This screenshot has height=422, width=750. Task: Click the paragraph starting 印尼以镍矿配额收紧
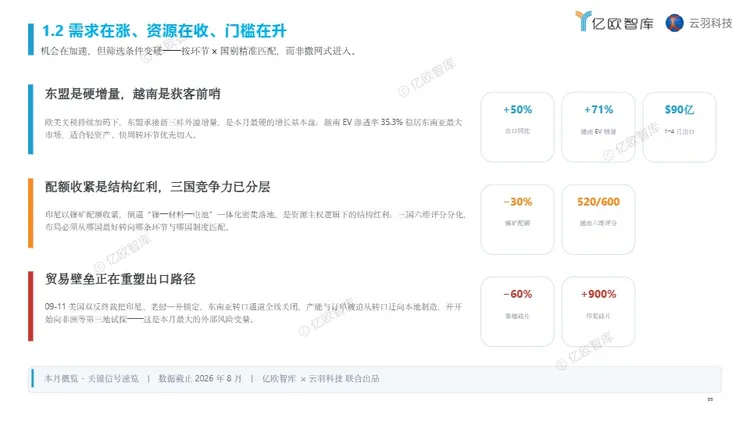[x=255, y=221]
